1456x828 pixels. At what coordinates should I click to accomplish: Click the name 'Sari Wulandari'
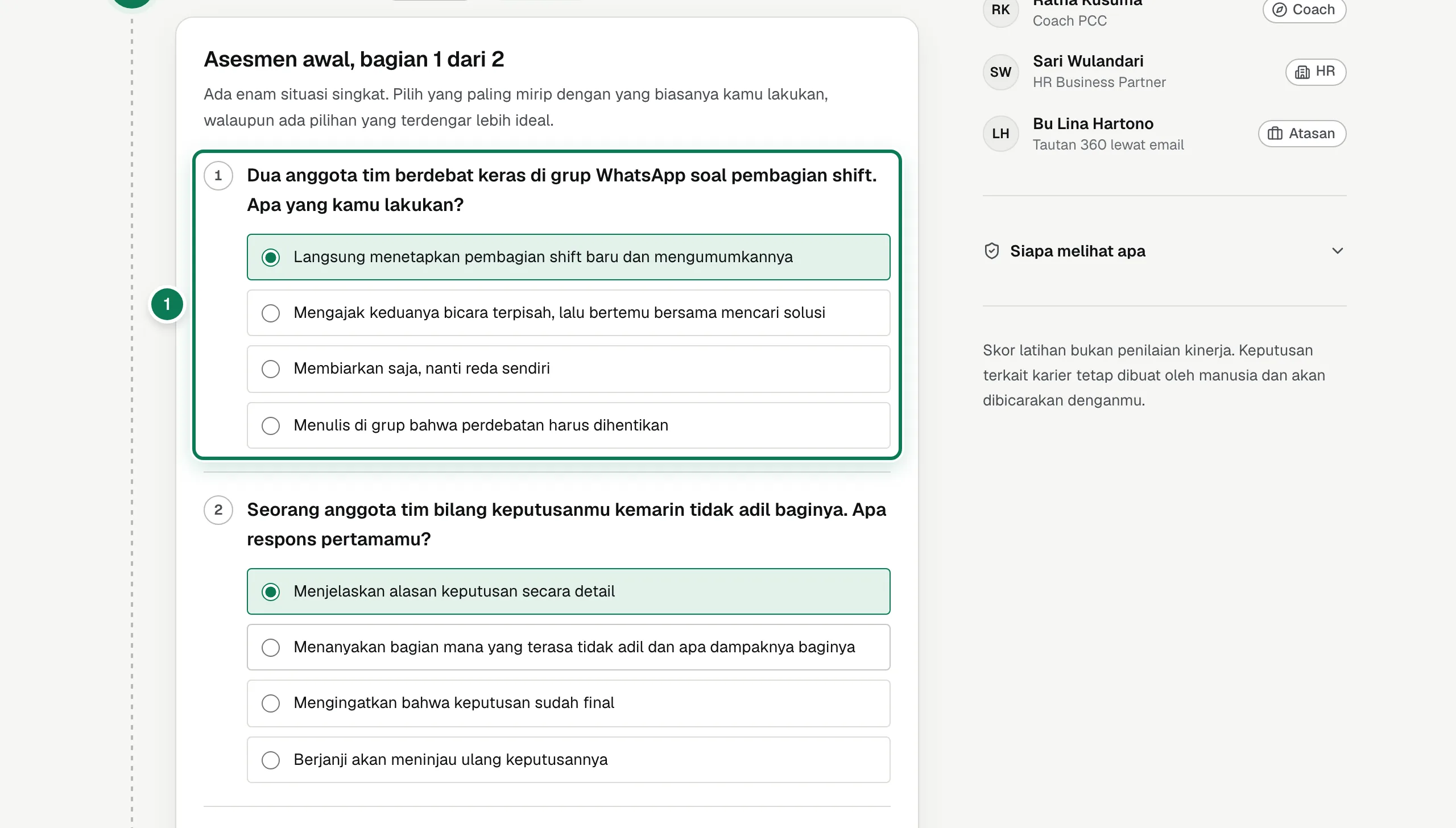click(x=1088, y=61)
